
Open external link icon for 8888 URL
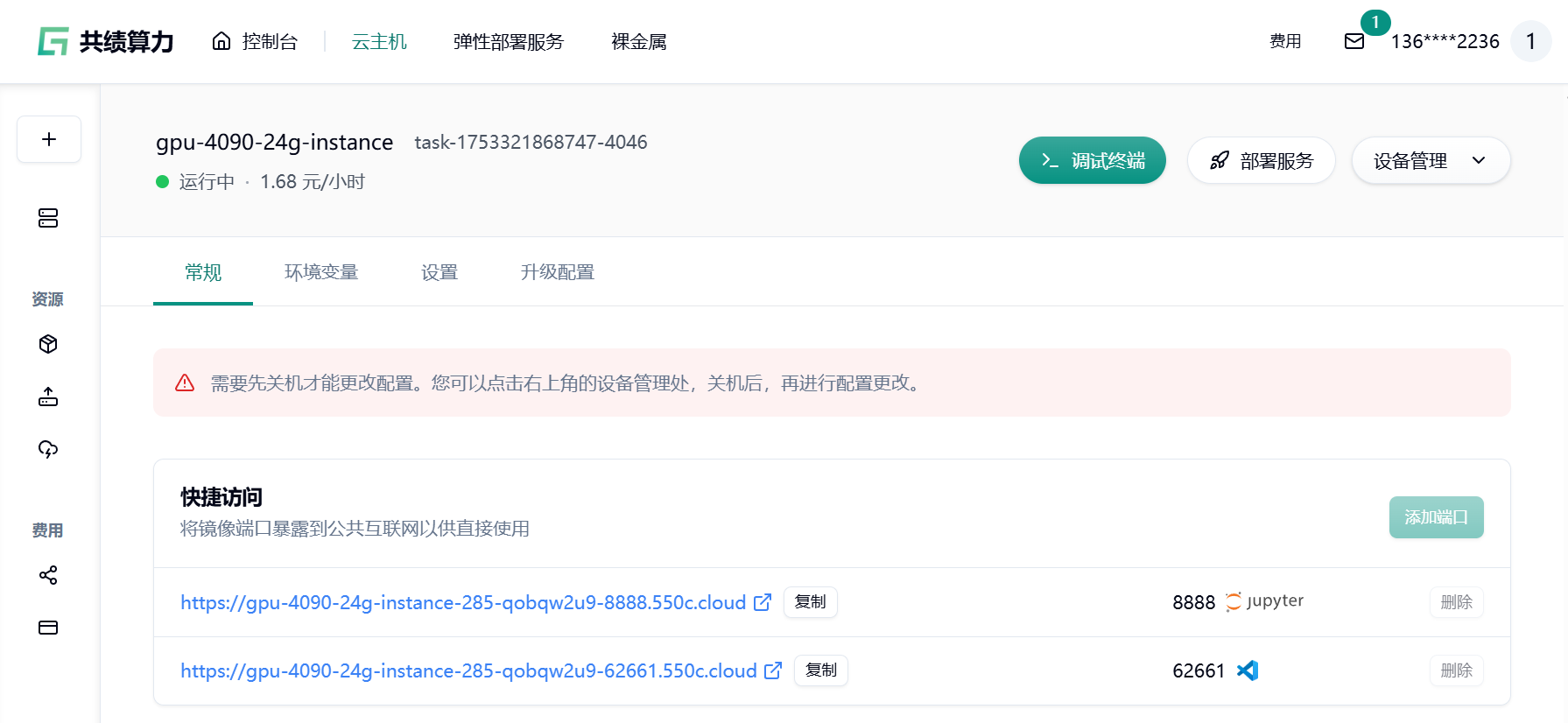point(763,602)
